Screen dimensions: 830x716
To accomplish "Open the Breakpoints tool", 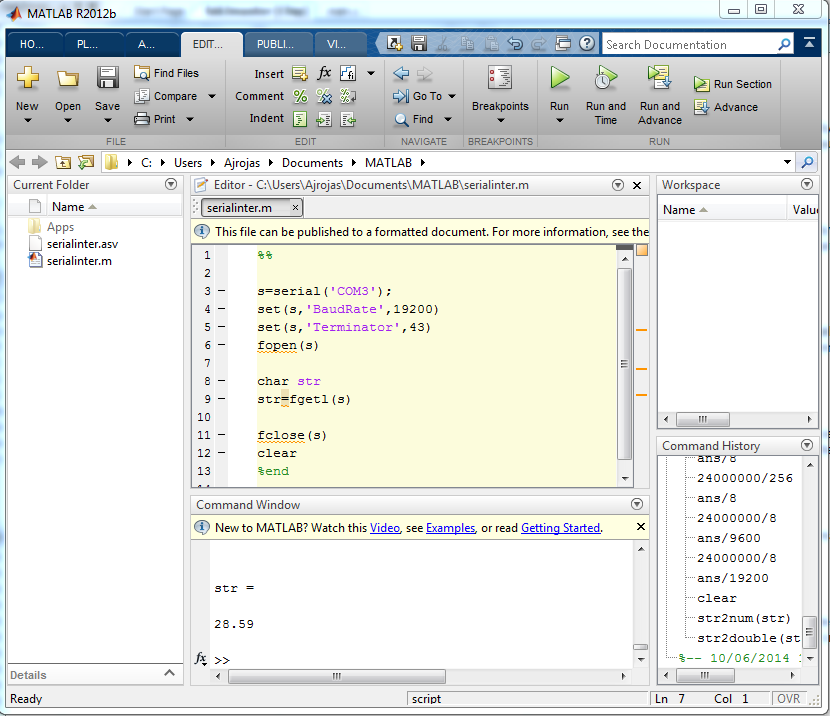I will (x=500, y=79).
